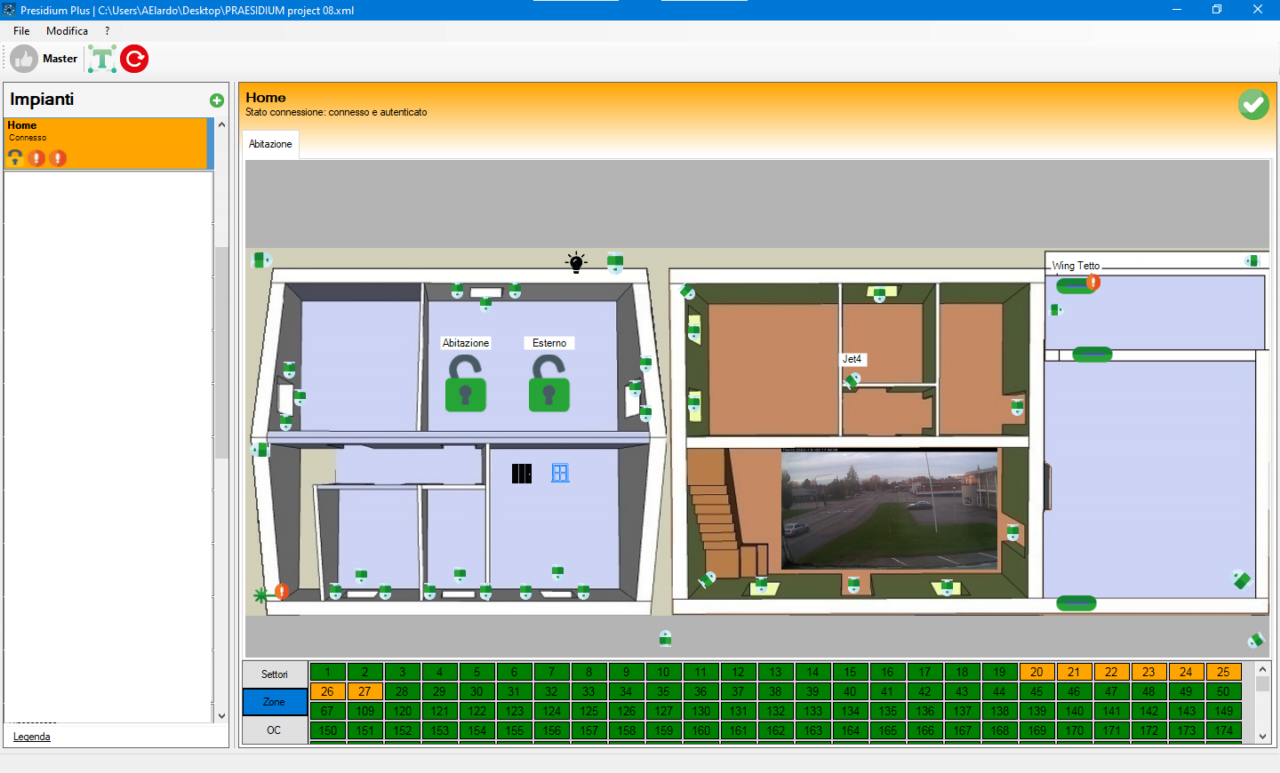Viewport: 1280px width, 773px height.
Task: Click the Master thumbs-up icon
Action: (24, 59)
